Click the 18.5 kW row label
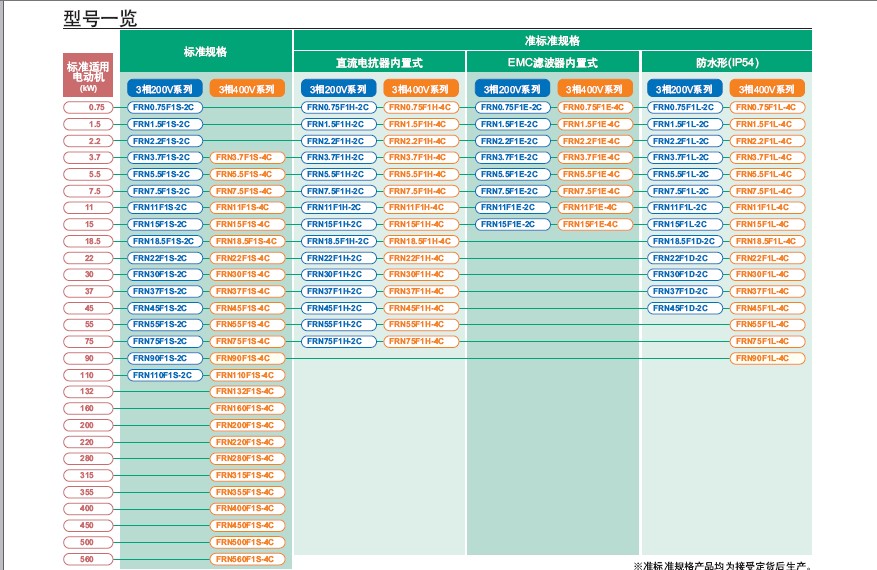Screen dimensions: 877x570 (x=88, y=241)
